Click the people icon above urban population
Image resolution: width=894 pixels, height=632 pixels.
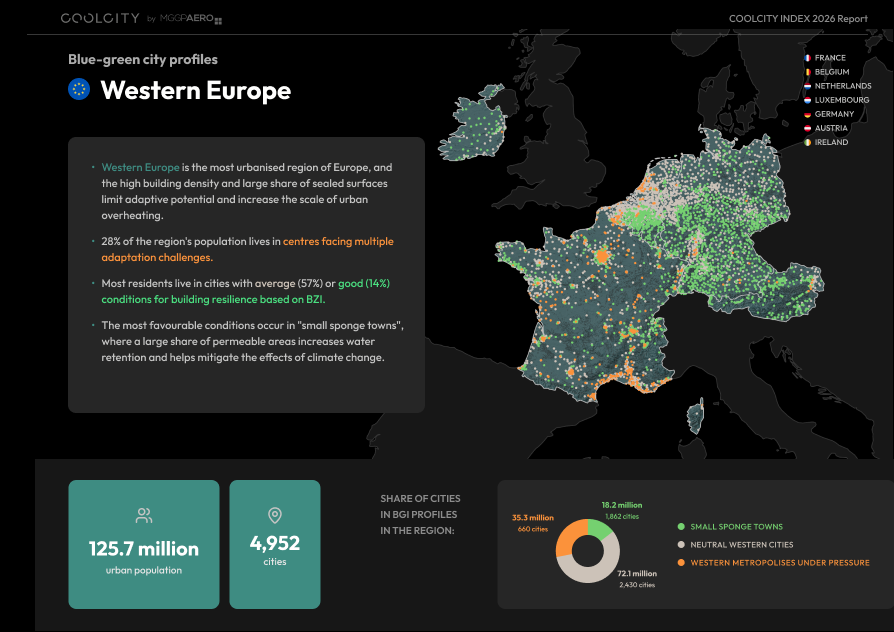click(x=144, y=516)
